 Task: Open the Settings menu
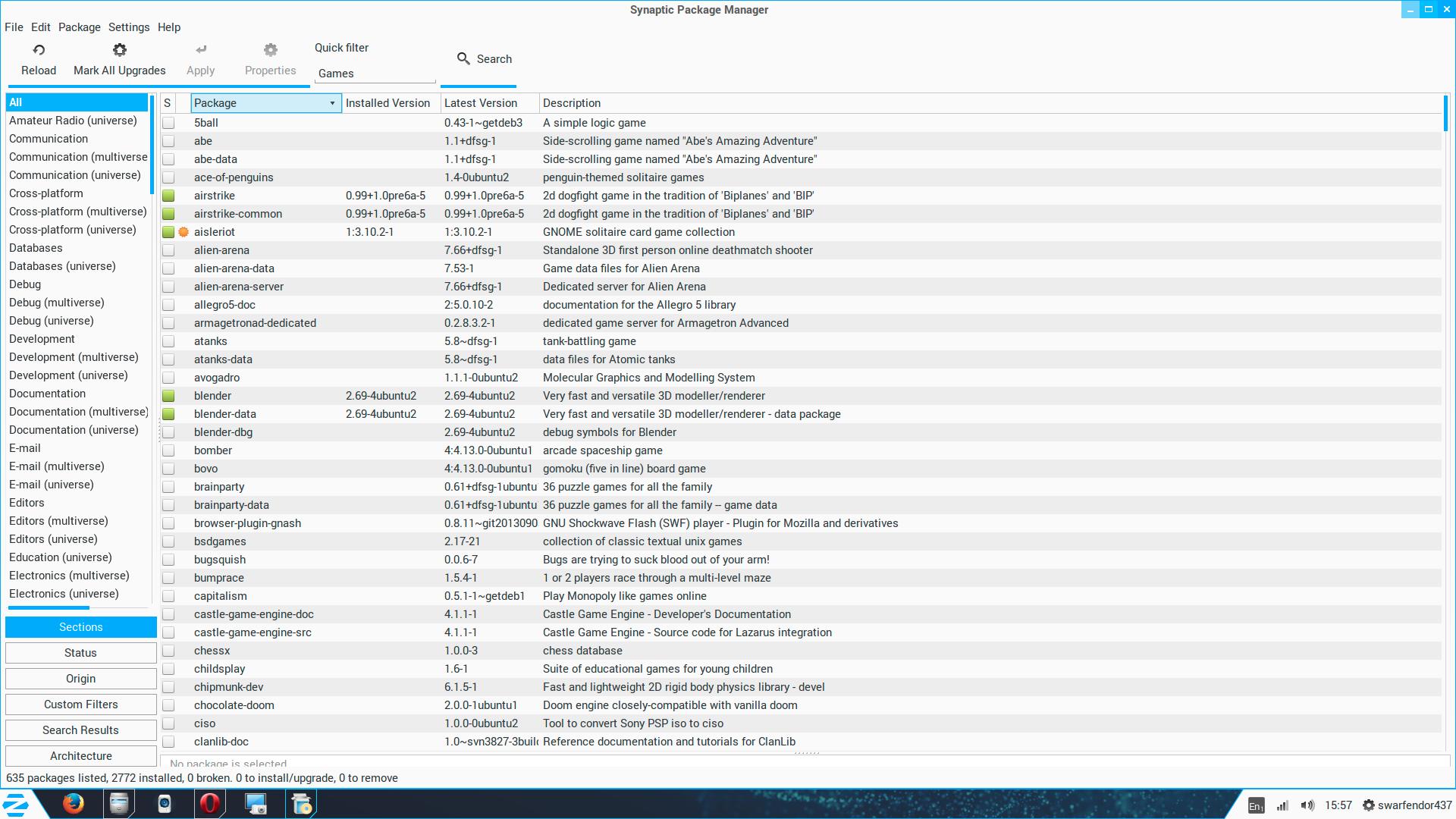129,27
